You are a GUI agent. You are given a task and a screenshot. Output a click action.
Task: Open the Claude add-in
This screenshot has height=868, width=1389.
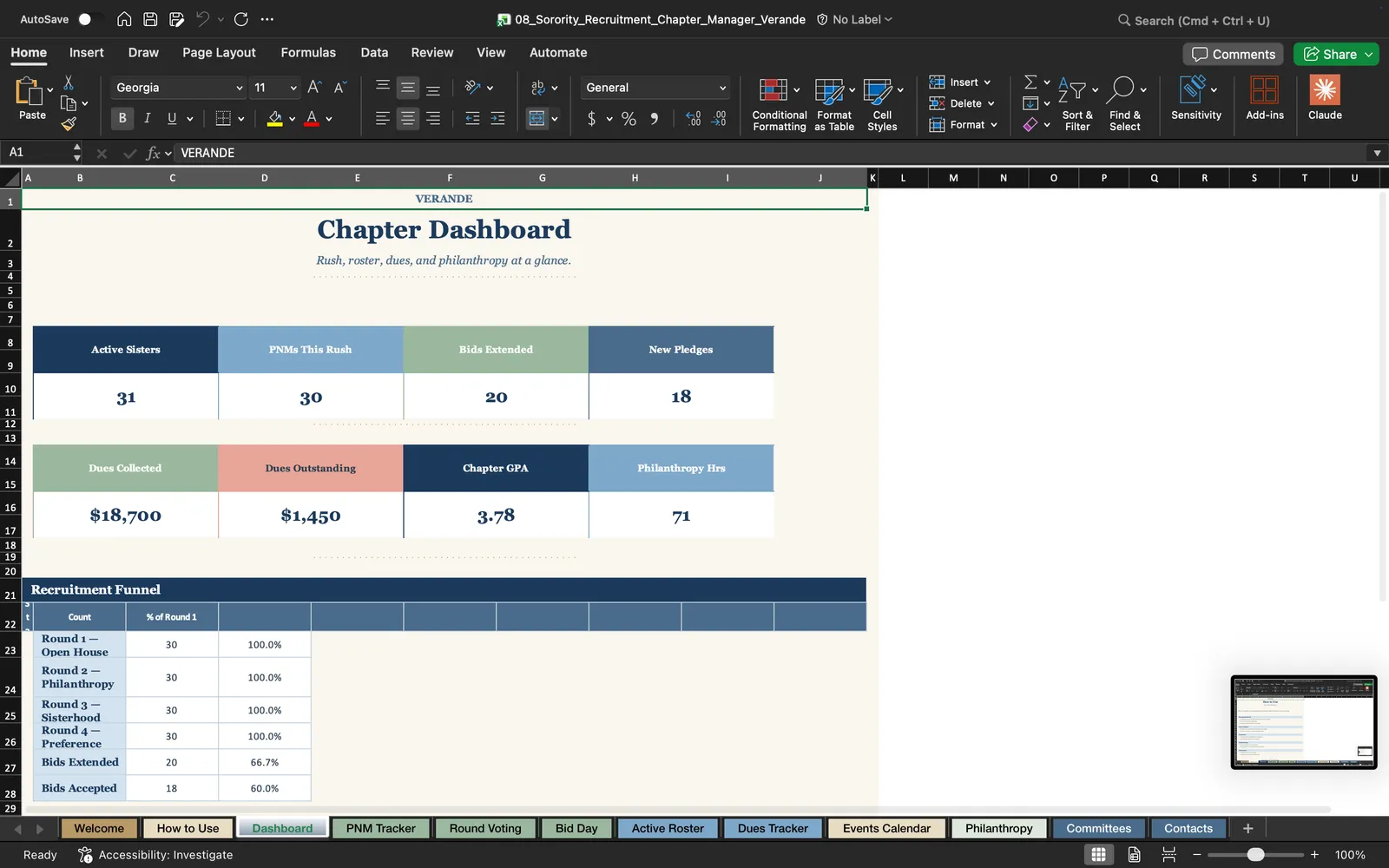click(x=1325, y=98)
